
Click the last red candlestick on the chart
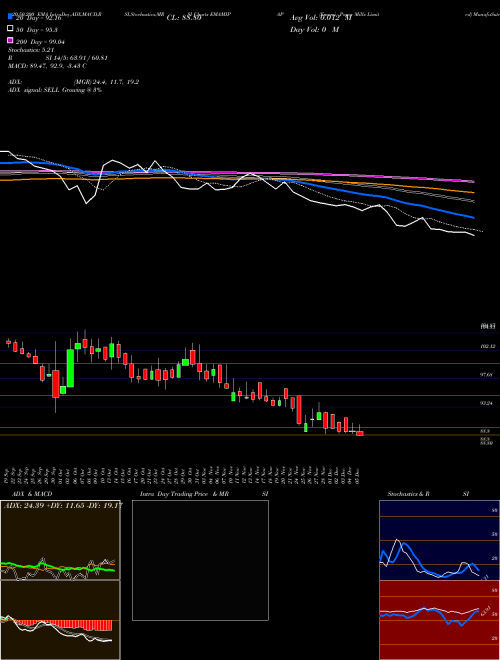point(359,433)
